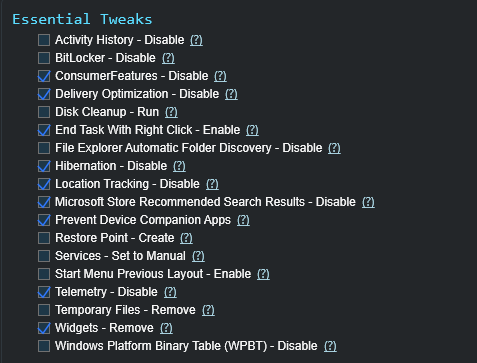Uncheck End Task With Right Click

44,130
